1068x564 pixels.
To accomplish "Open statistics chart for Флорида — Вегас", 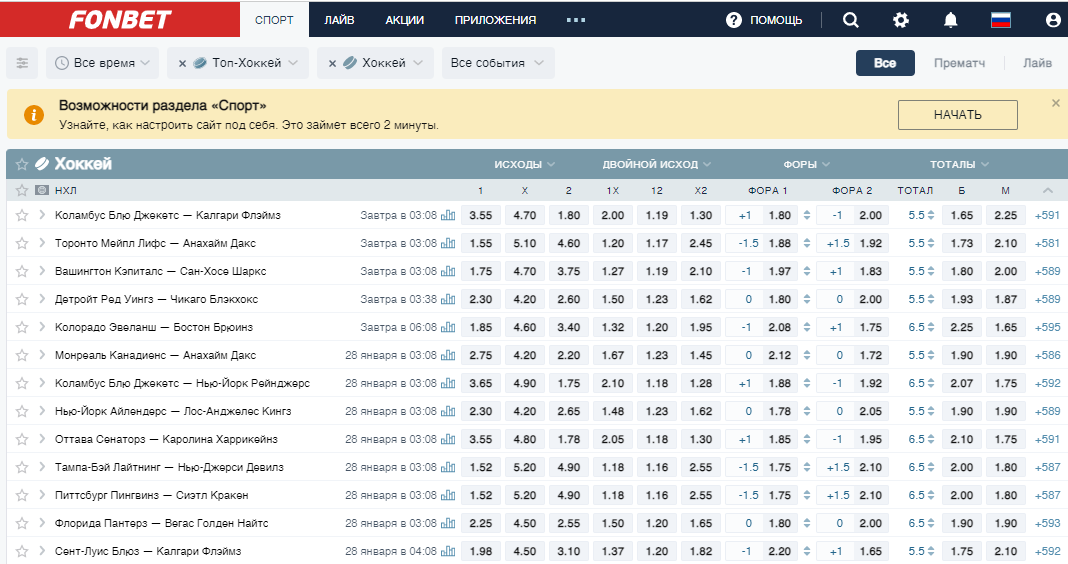I will pos(448,523).
